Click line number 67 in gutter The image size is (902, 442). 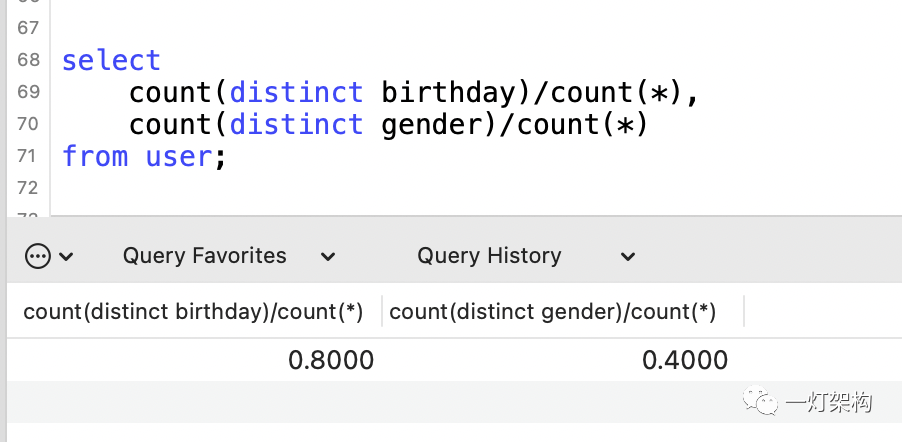click(28, 28)
